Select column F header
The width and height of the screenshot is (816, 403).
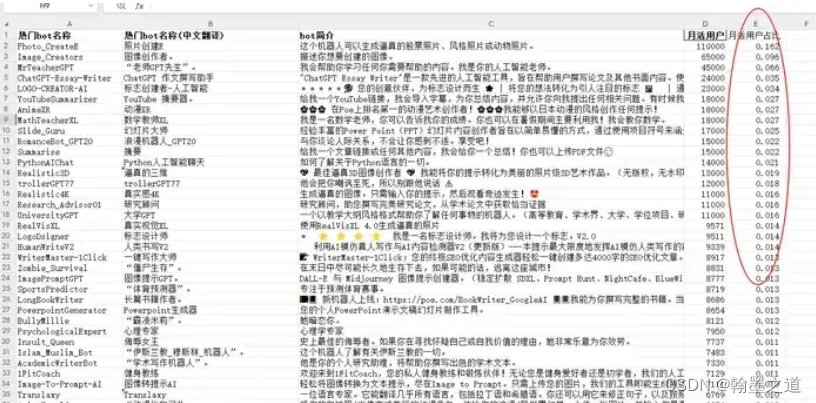coord(806,24)
